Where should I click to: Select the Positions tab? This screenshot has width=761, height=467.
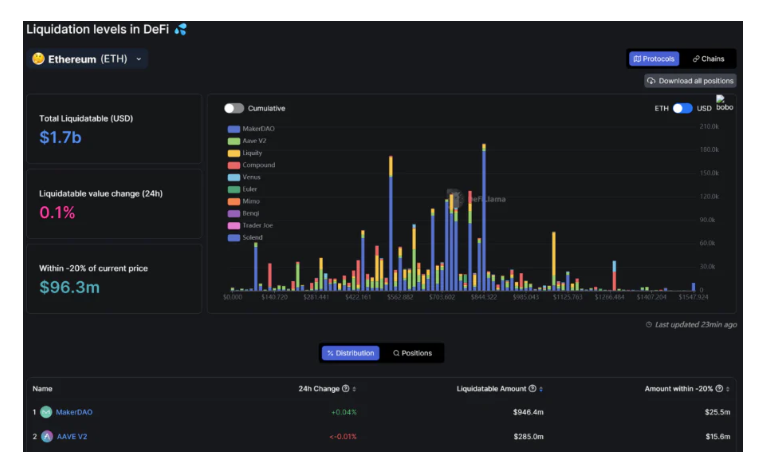coord(412,353)
